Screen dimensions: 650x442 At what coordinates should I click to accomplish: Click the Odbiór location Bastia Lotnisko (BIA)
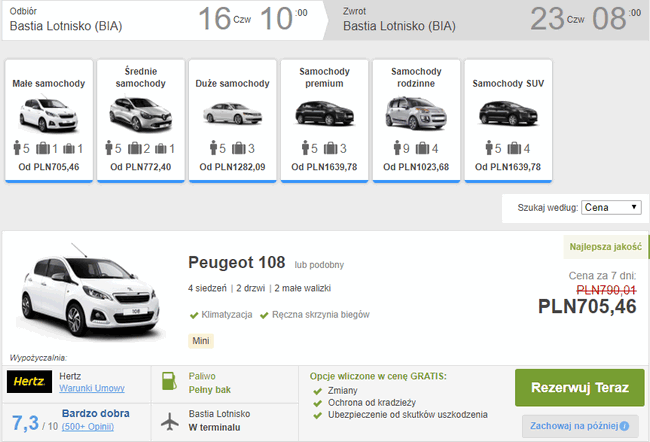pos(66,26)
